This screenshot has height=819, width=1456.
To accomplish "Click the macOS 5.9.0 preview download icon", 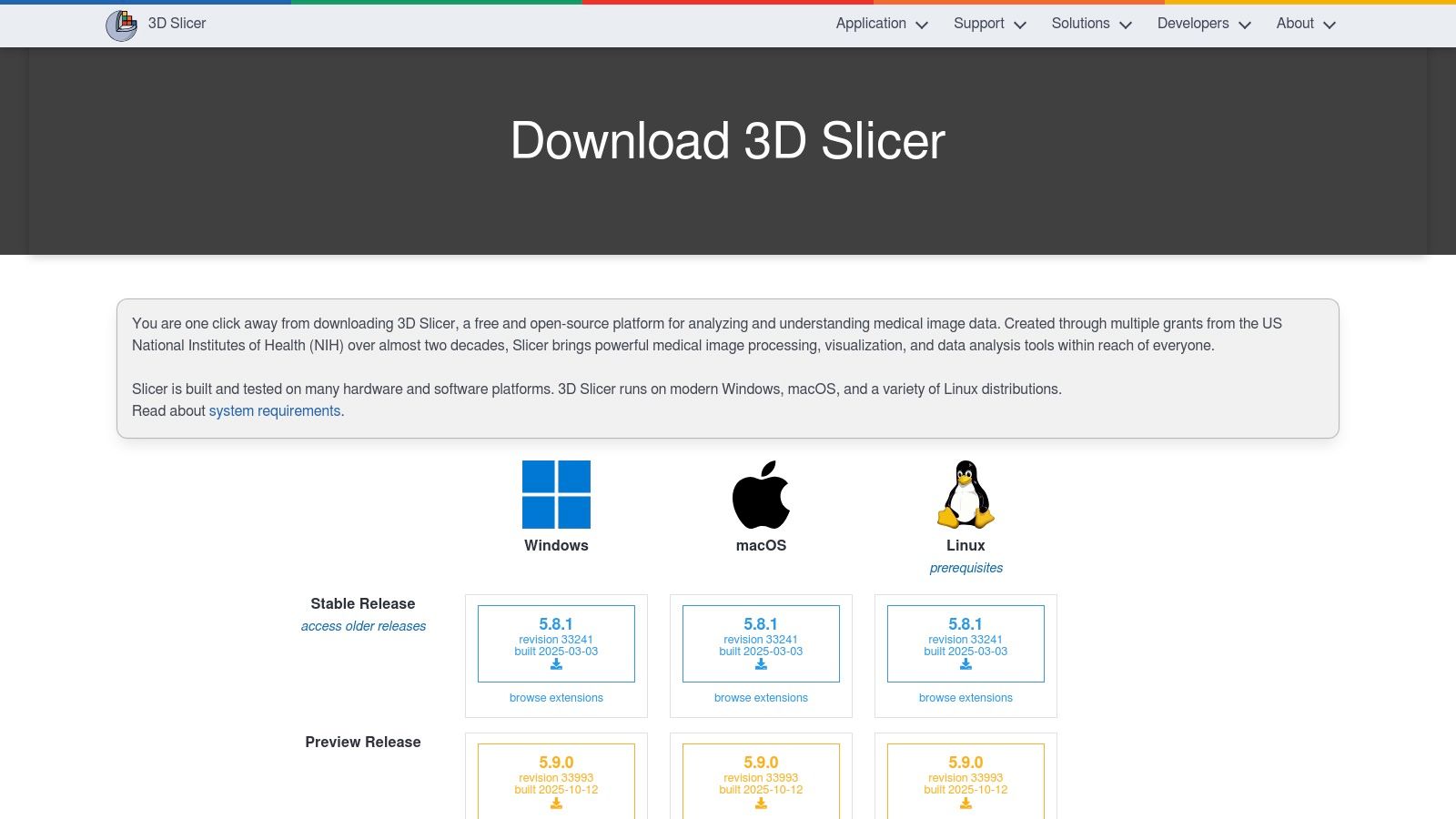I will 761,804.
